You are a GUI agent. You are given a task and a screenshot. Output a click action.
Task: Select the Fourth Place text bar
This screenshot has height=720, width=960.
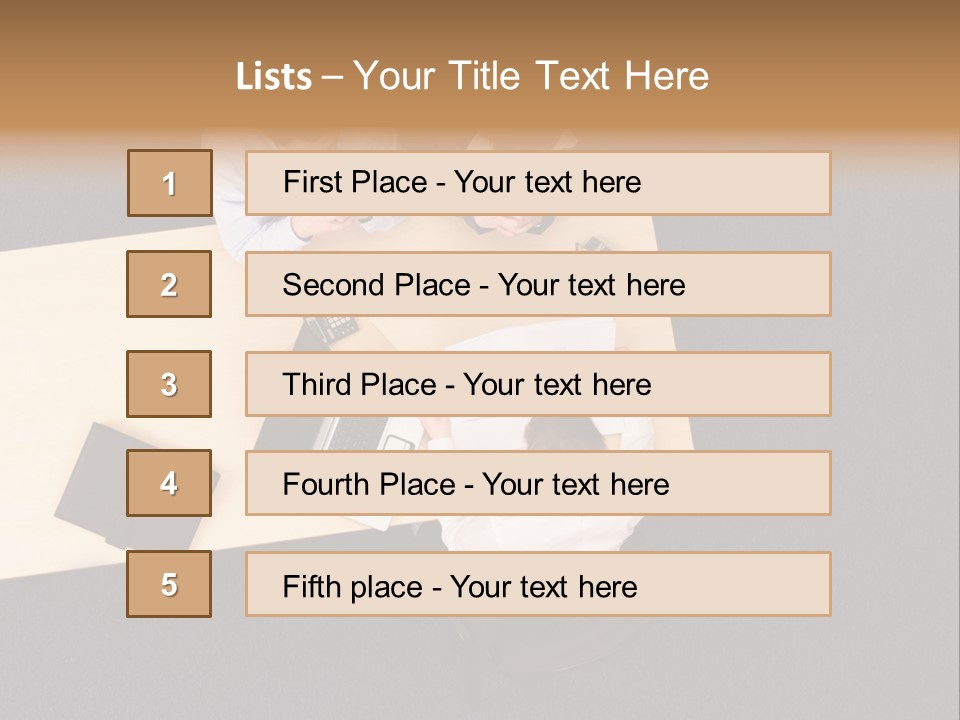(538, 484)
